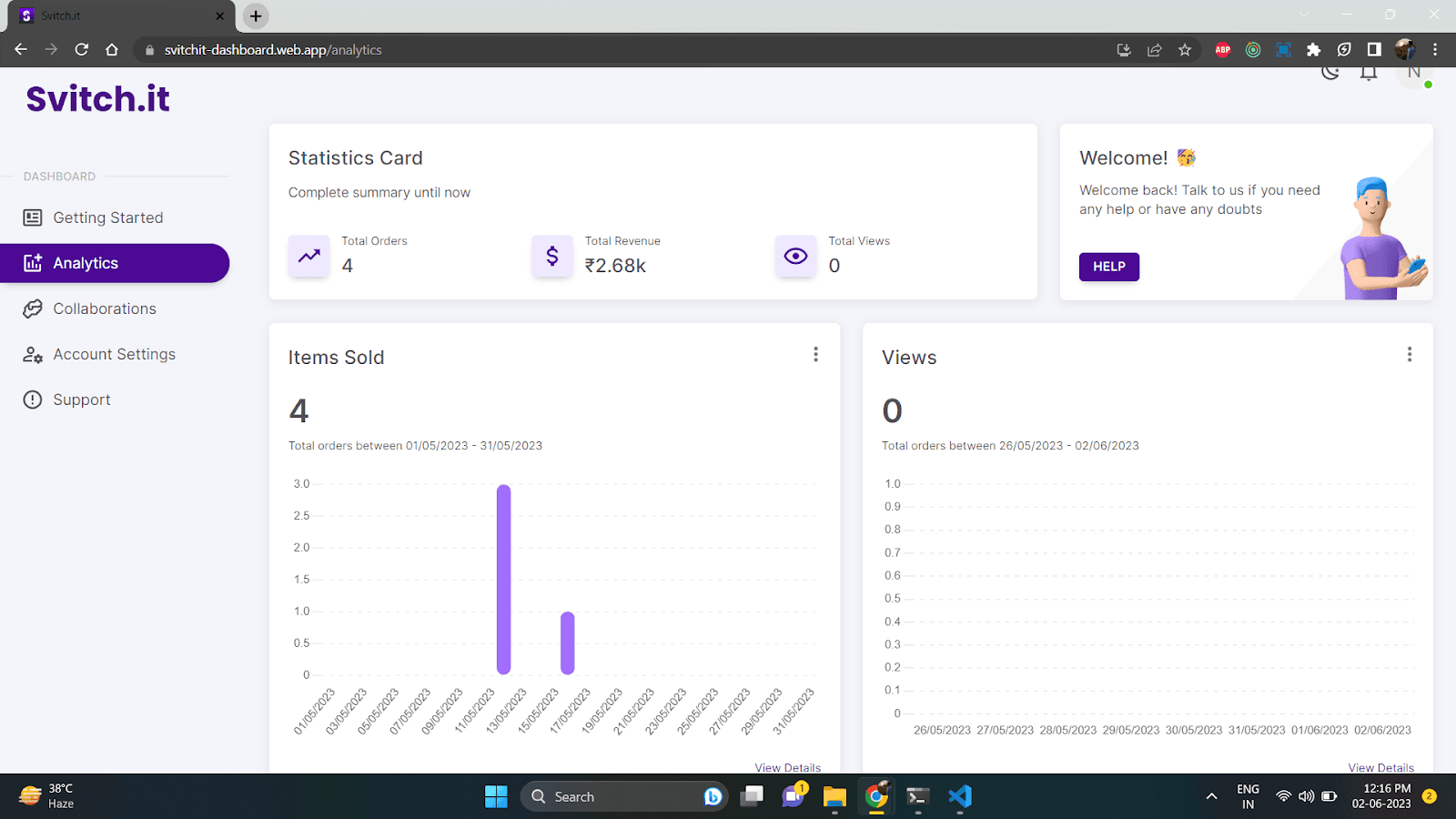Click the Support alert-circle icon
Image resolution: width=1456 pixels, height=819 pixels.
(x=33, y=399)
